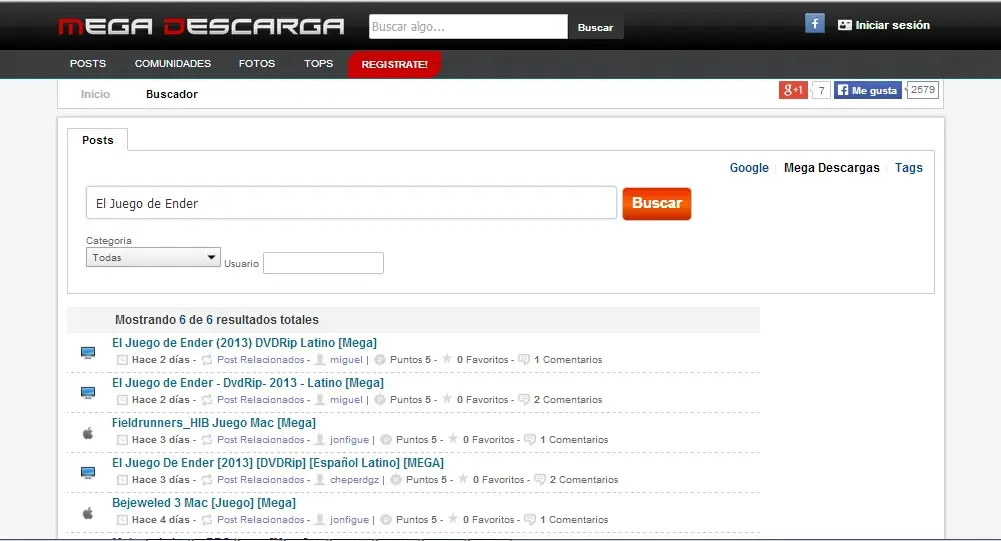Click clock icon in Fieldrunners_HIB row

122,440
